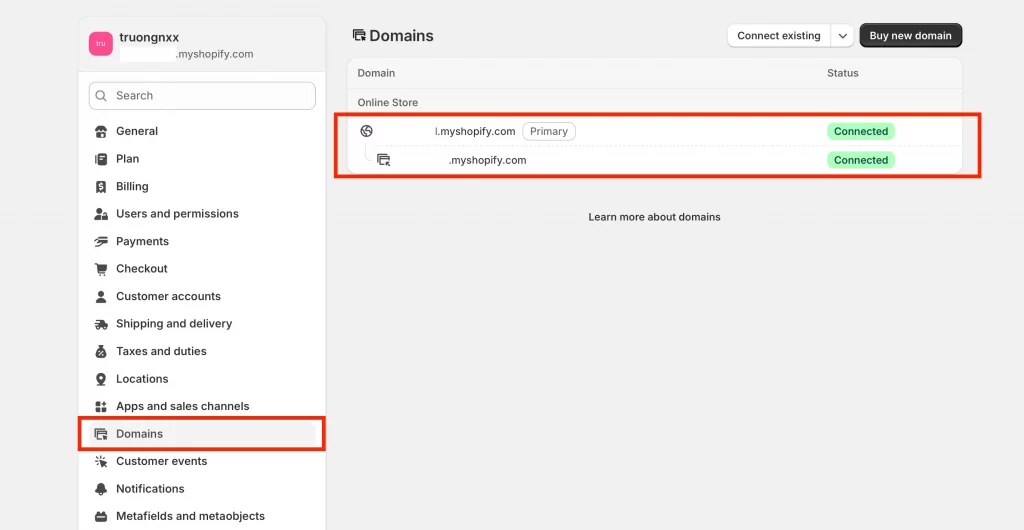Click the Locations pin icon
1024x530 pixels.
point(101,379)
